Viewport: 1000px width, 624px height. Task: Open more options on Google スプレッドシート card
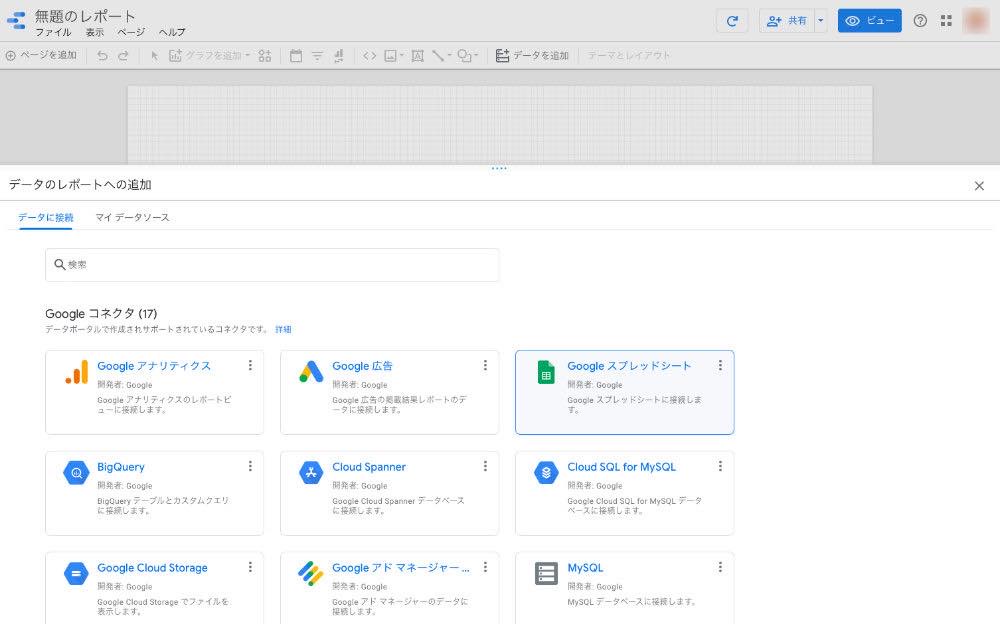pos(720,365)
